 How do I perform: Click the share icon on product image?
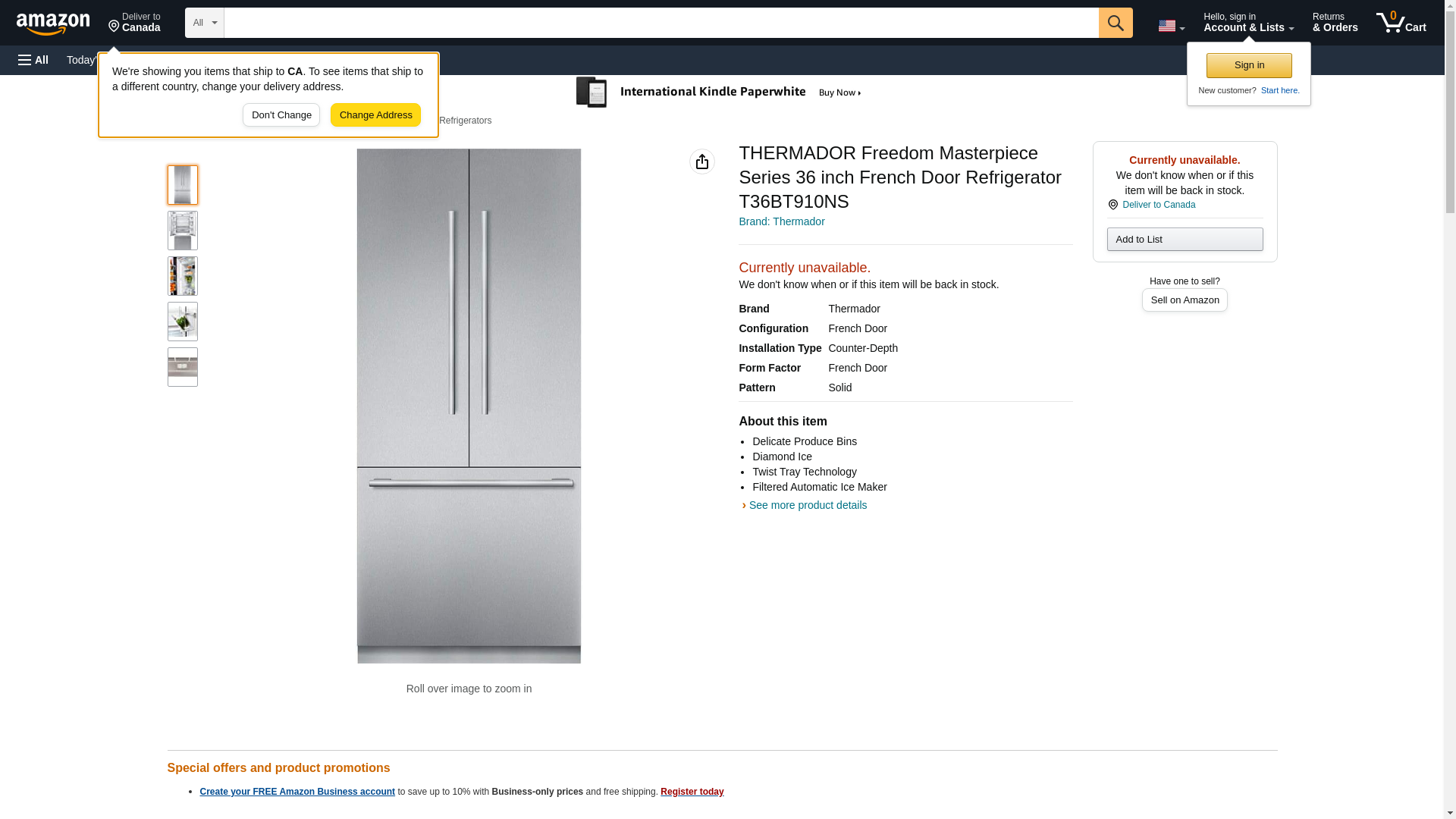[701, 162]
